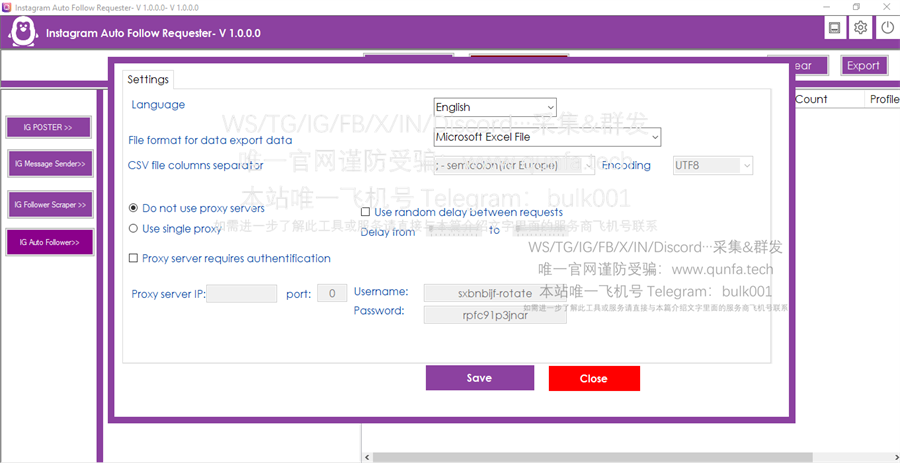
Task: Click the power icon in header
Action: [x=887, y=28]
